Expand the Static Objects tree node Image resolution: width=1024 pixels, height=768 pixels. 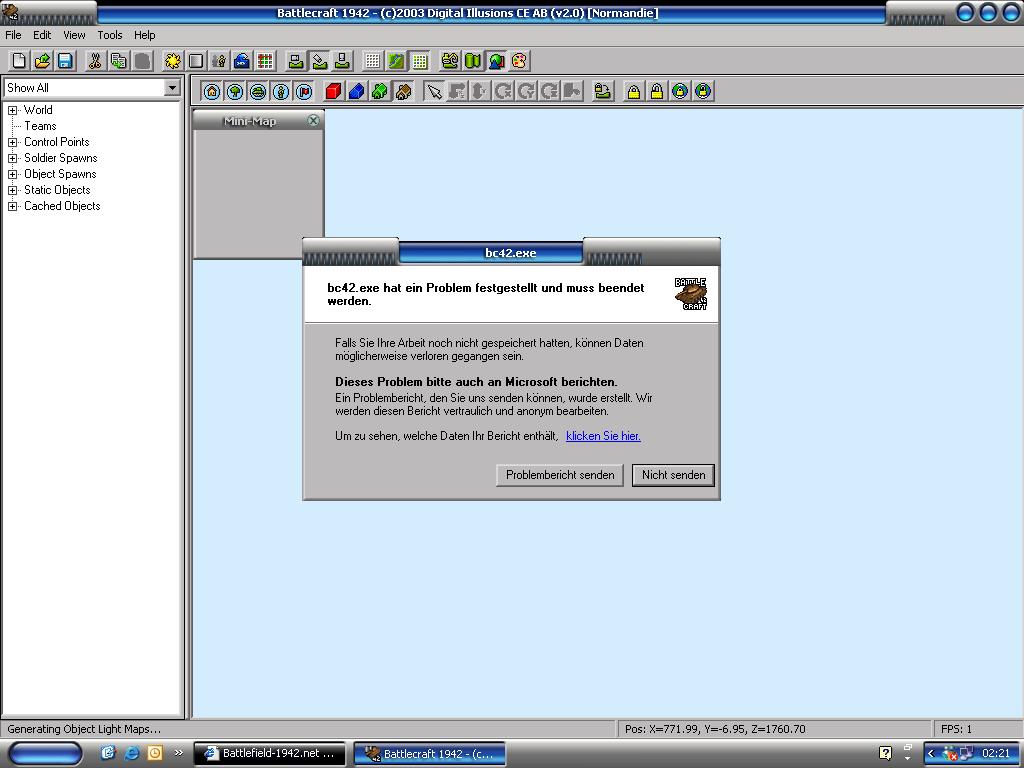click(12, 190)
